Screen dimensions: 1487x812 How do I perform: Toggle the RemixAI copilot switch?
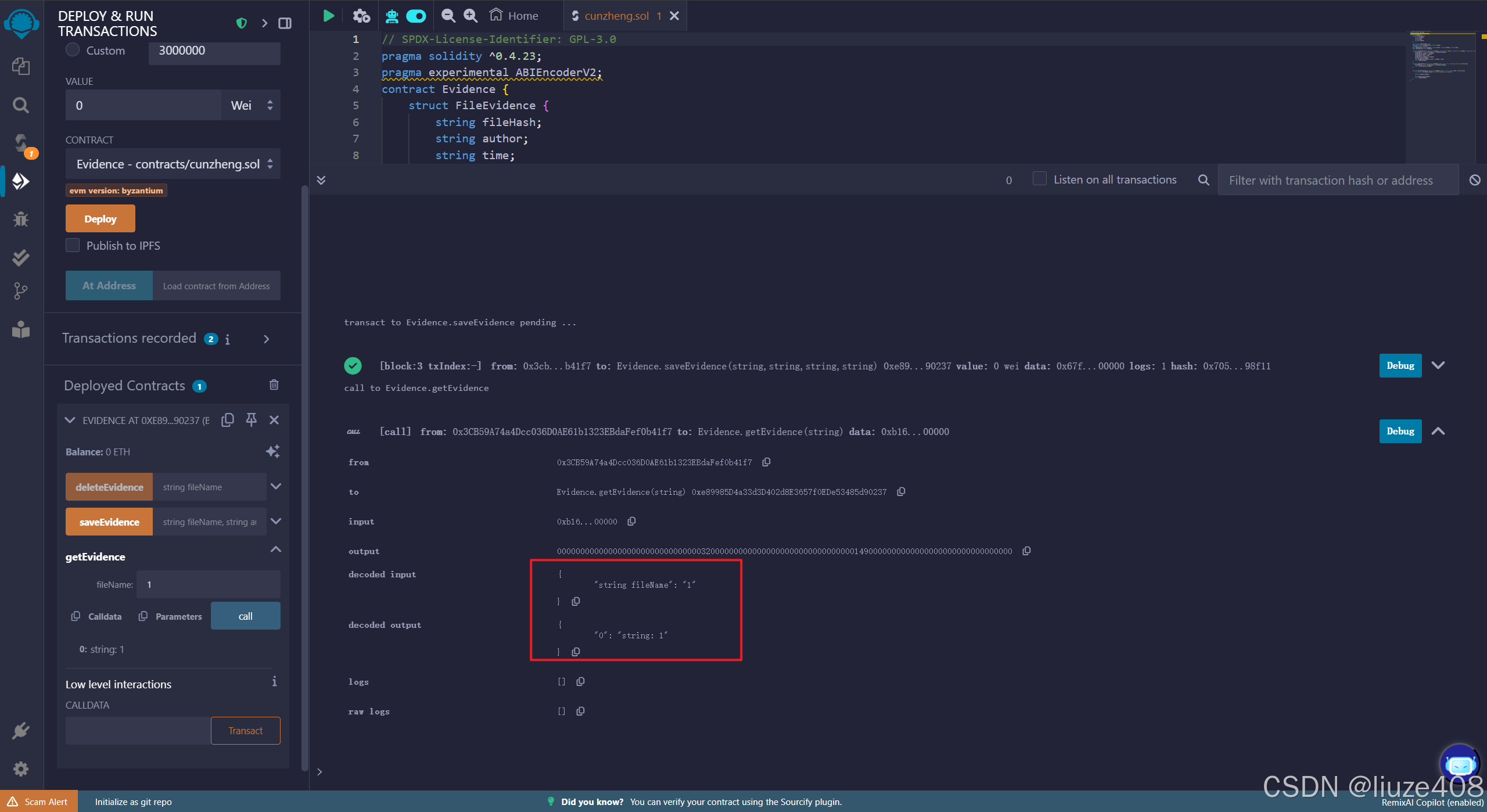(416, 16)
